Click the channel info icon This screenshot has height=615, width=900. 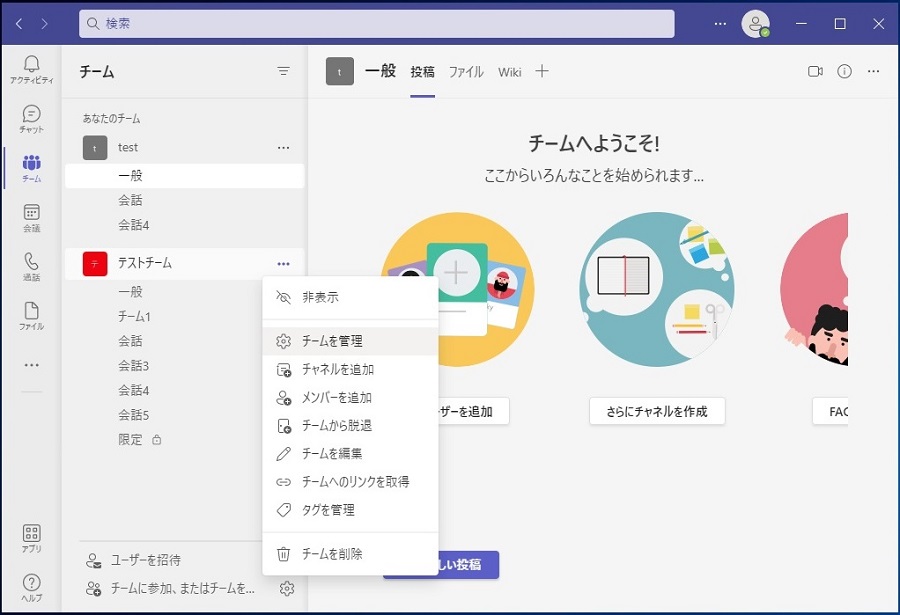coord(844,72)
